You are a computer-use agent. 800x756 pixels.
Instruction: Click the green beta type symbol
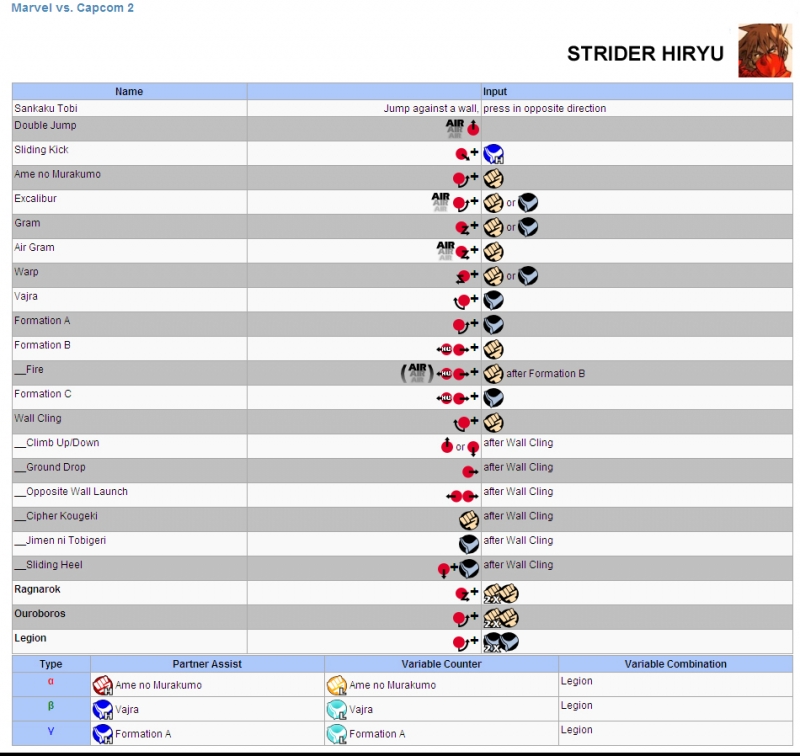(x=51, y=706)
